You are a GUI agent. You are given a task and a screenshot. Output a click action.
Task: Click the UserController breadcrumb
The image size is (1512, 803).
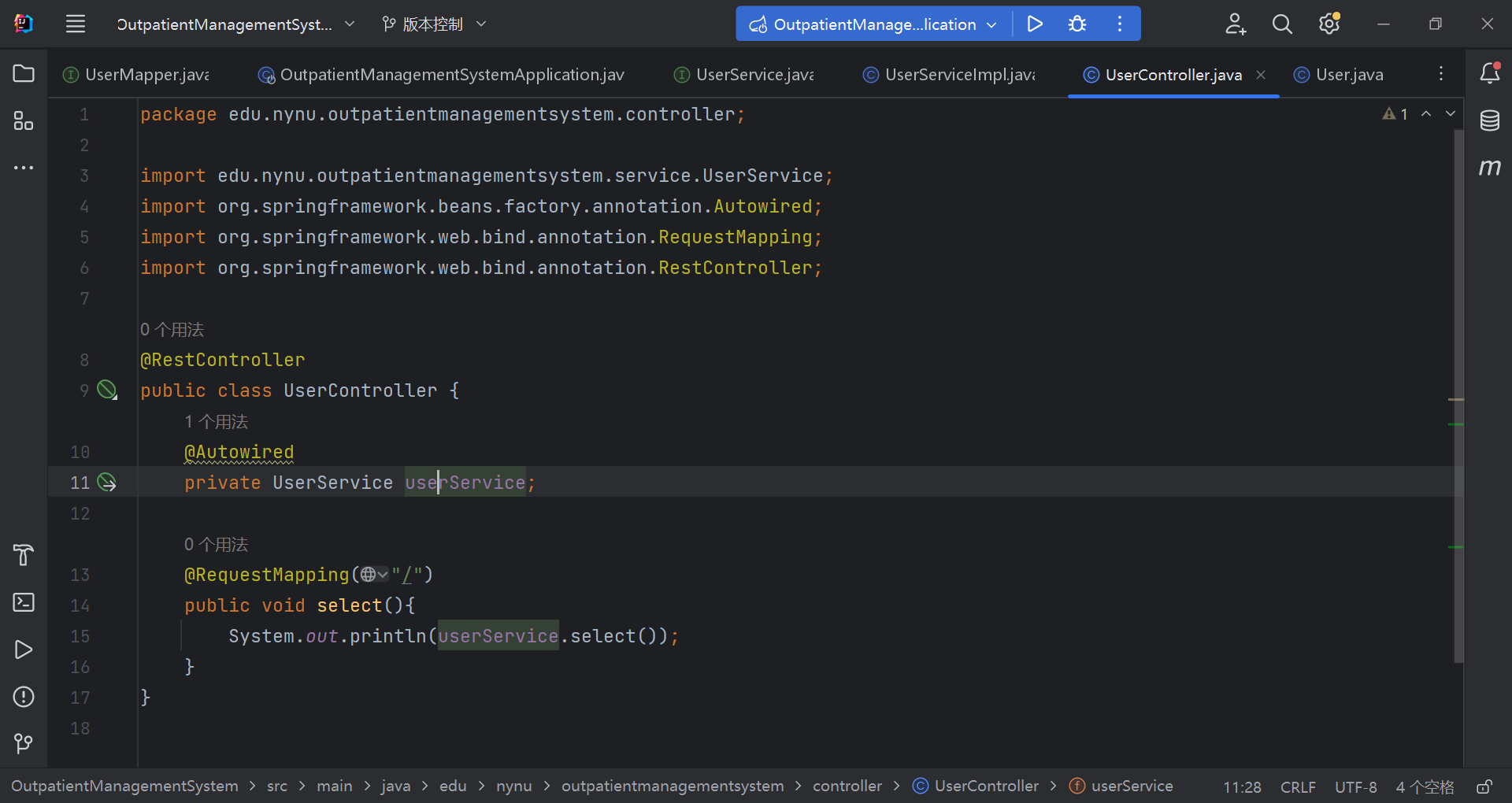(976, 786)
